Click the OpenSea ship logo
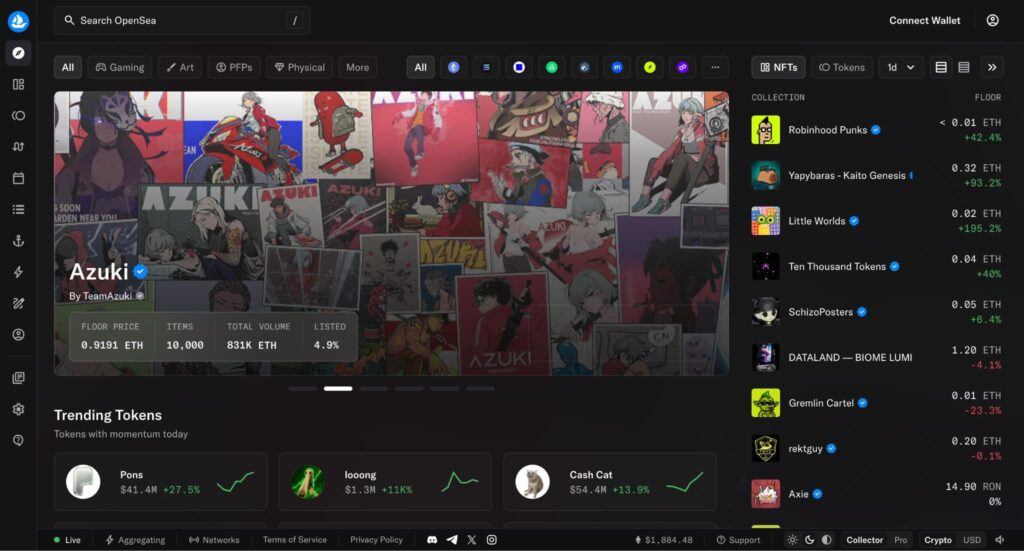1024x551 pixels. coord(18,21)
